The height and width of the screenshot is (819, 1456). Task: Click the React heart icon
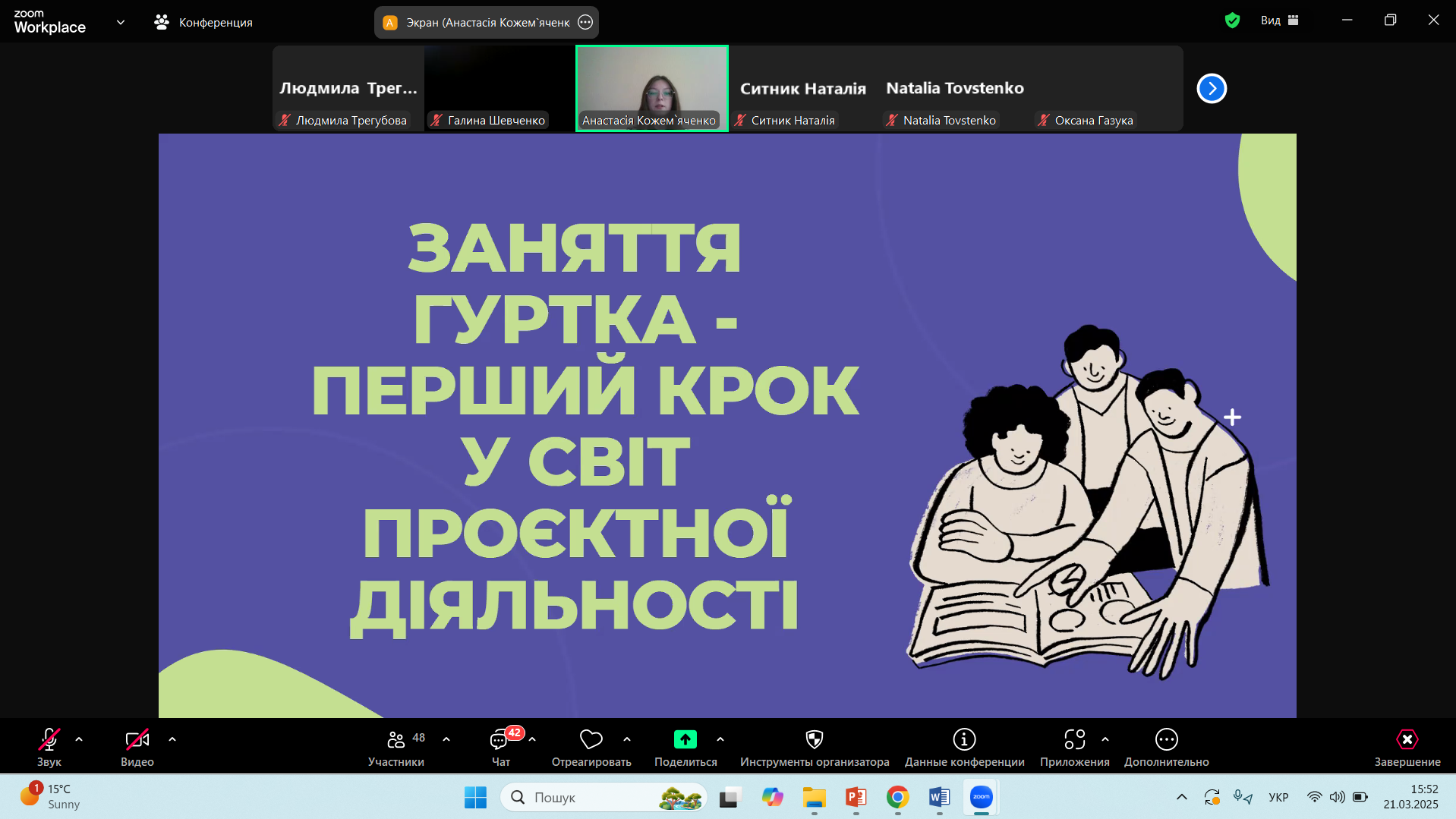[x=591, y=739]
